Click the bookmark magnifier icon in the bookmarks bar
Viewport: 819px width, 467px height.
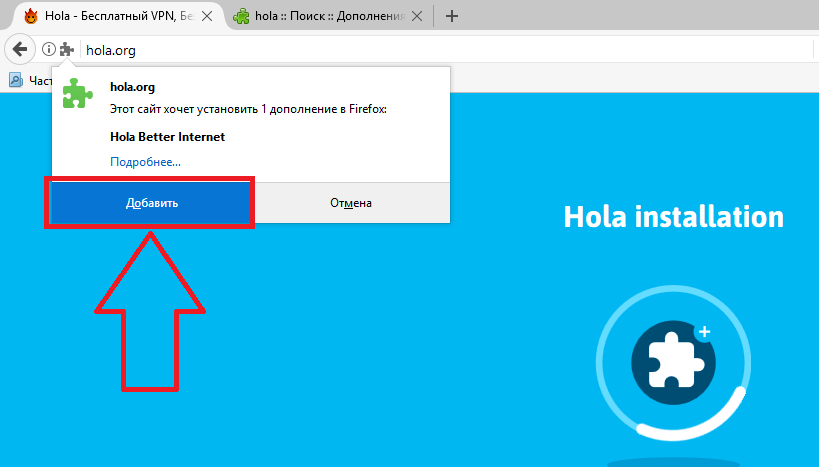tap(16, 80)
